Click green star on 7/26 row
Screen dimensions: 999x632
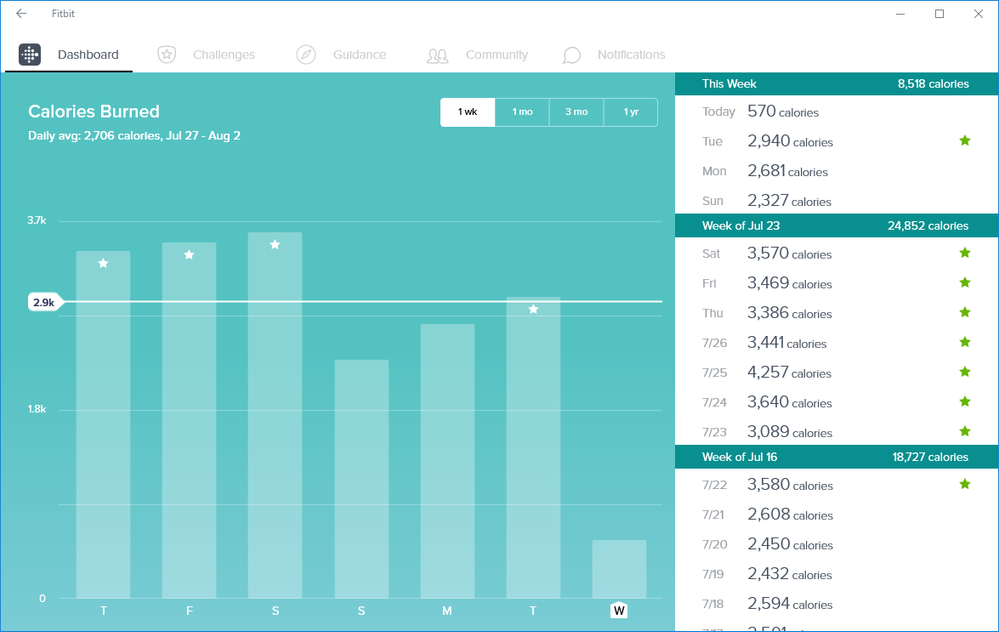(965, 341)
